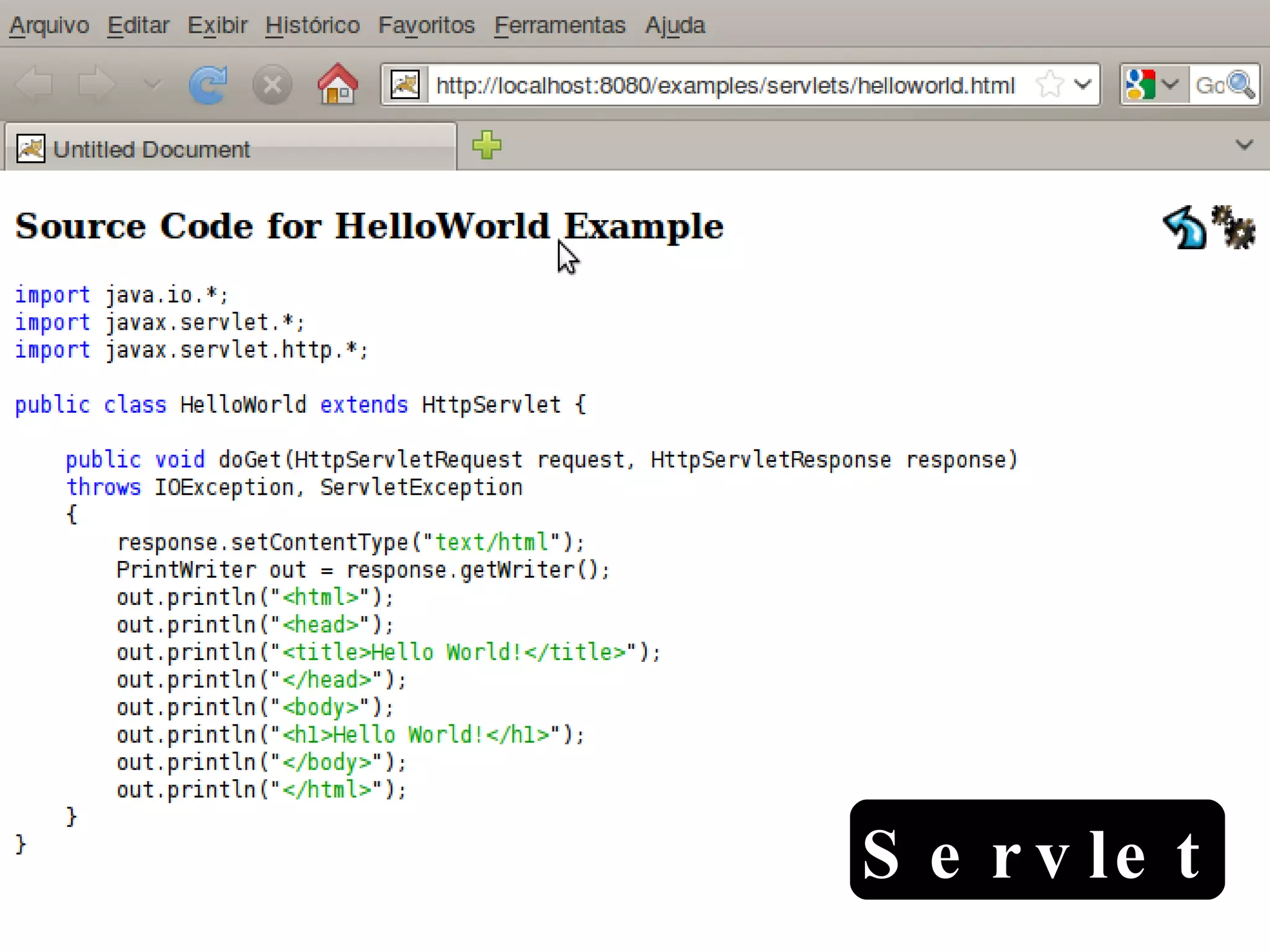Screen dimensions: 1270x952
Task: Click the Google search engine icon
Action: click(1140, 85)
